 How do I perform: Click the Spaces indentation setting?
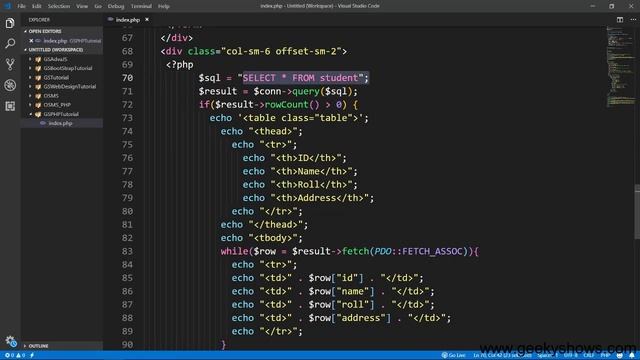coord(548,356)
